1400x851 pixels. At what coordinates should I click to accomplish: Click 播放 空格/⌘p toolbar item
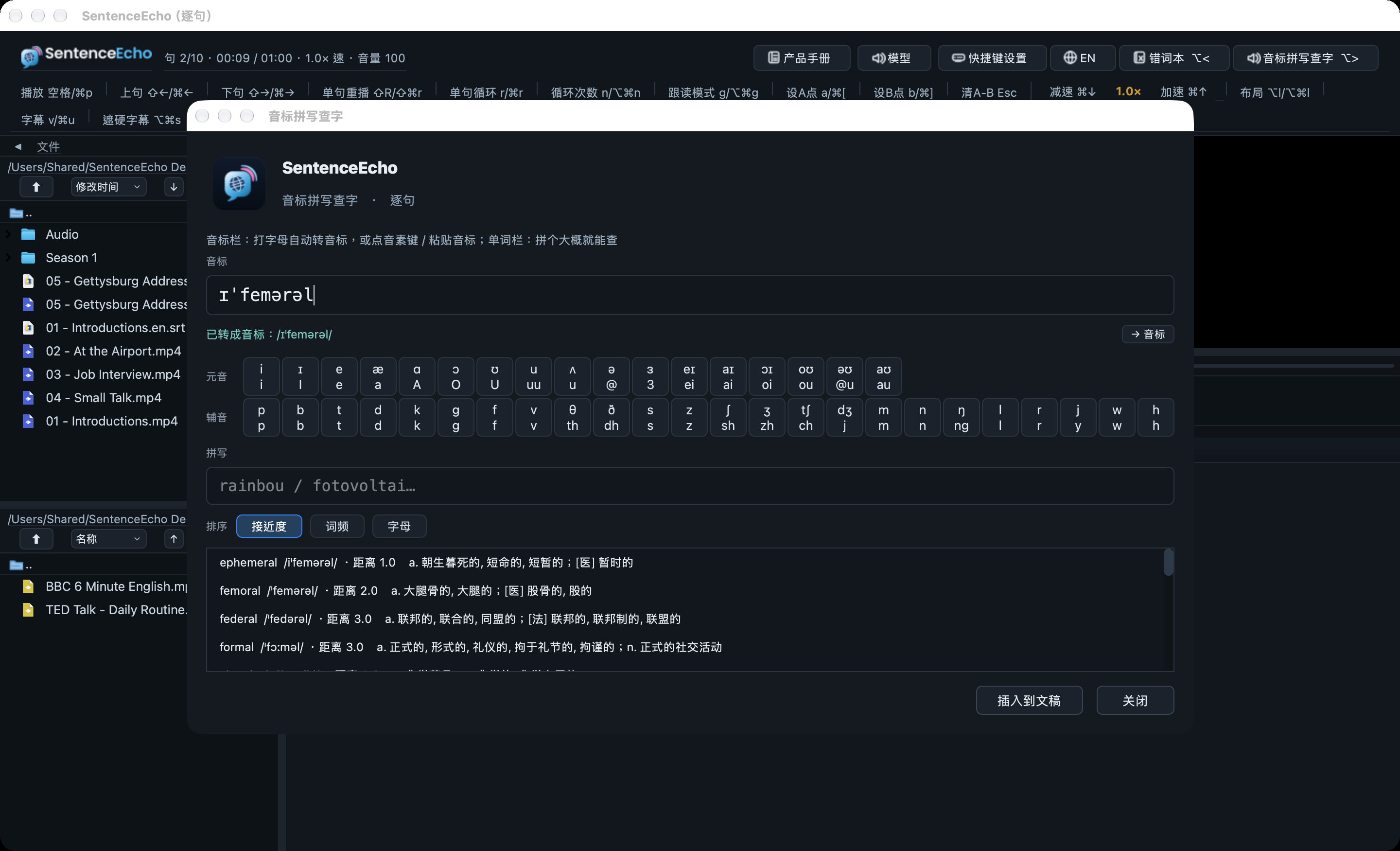click(57, 92)
